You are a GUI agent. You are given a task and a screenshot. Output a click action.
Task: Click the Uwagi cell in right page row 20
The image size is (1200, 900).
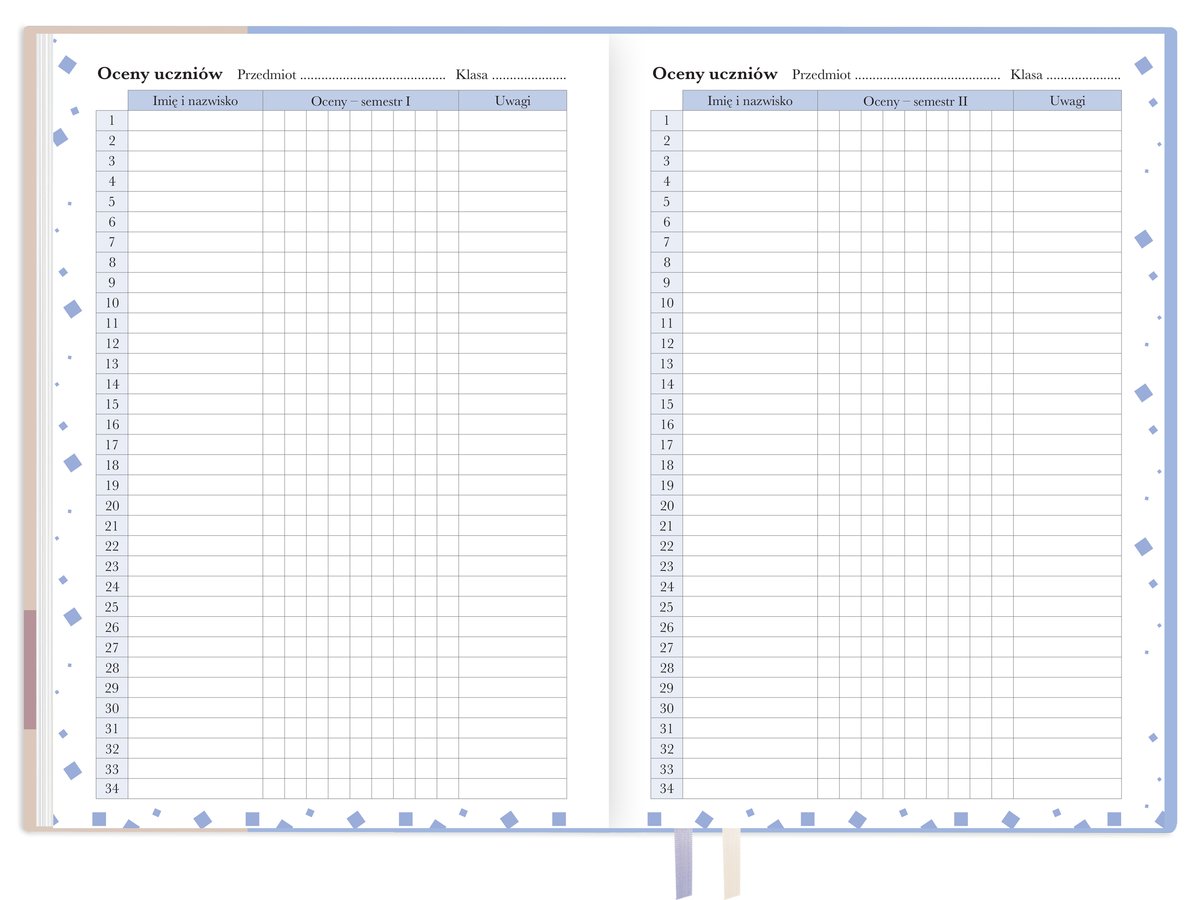(x=1067, y=506)
